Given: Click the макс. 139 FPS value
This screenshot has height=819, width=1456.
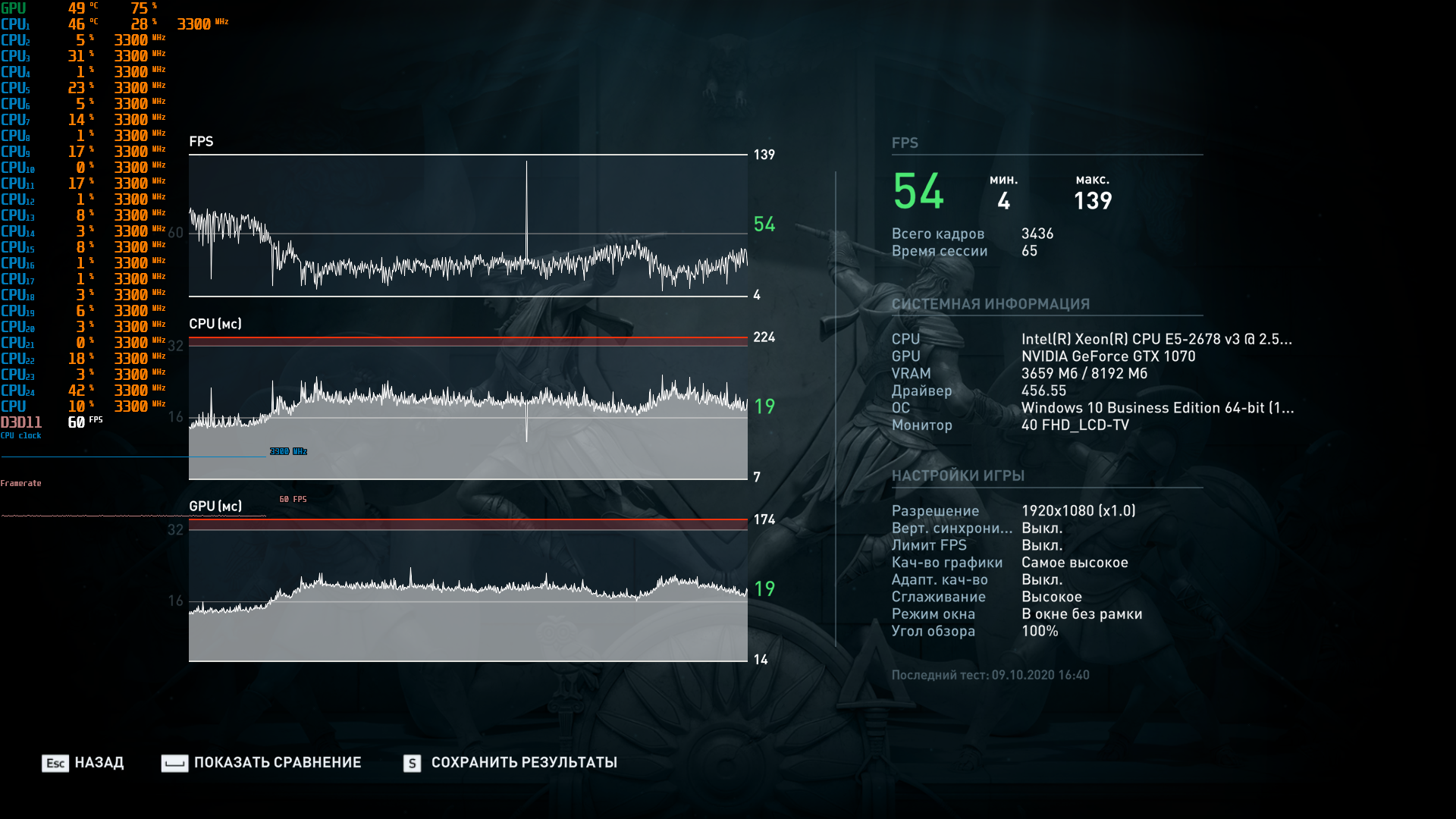Looking at the screenshot, I should click(1093, 201).
